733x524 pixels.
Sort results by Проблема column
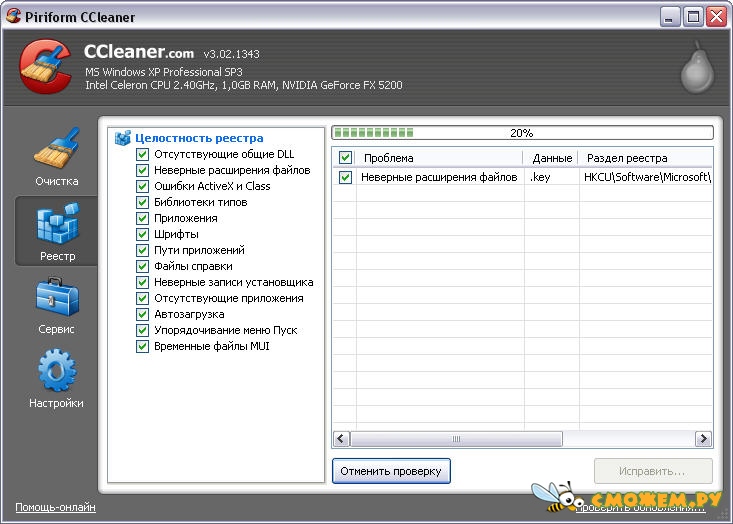(439, 158)
